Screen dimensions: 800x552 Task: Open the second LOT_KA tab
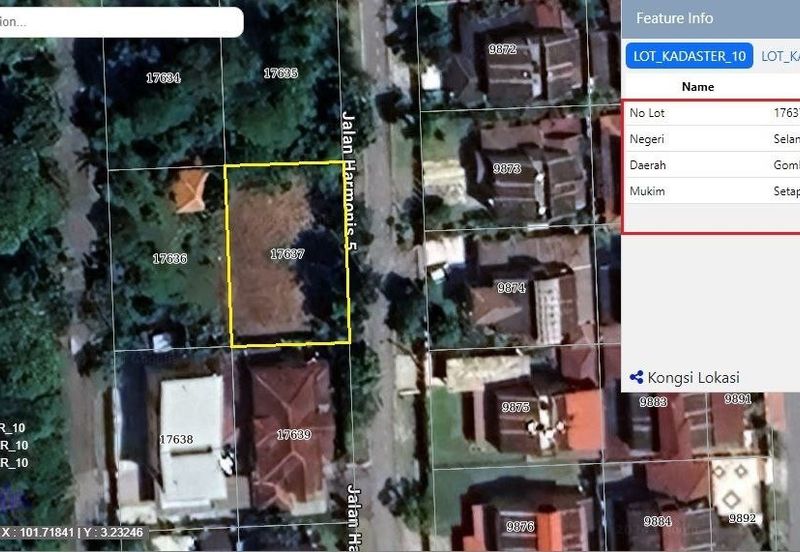(x=781, y=56)
